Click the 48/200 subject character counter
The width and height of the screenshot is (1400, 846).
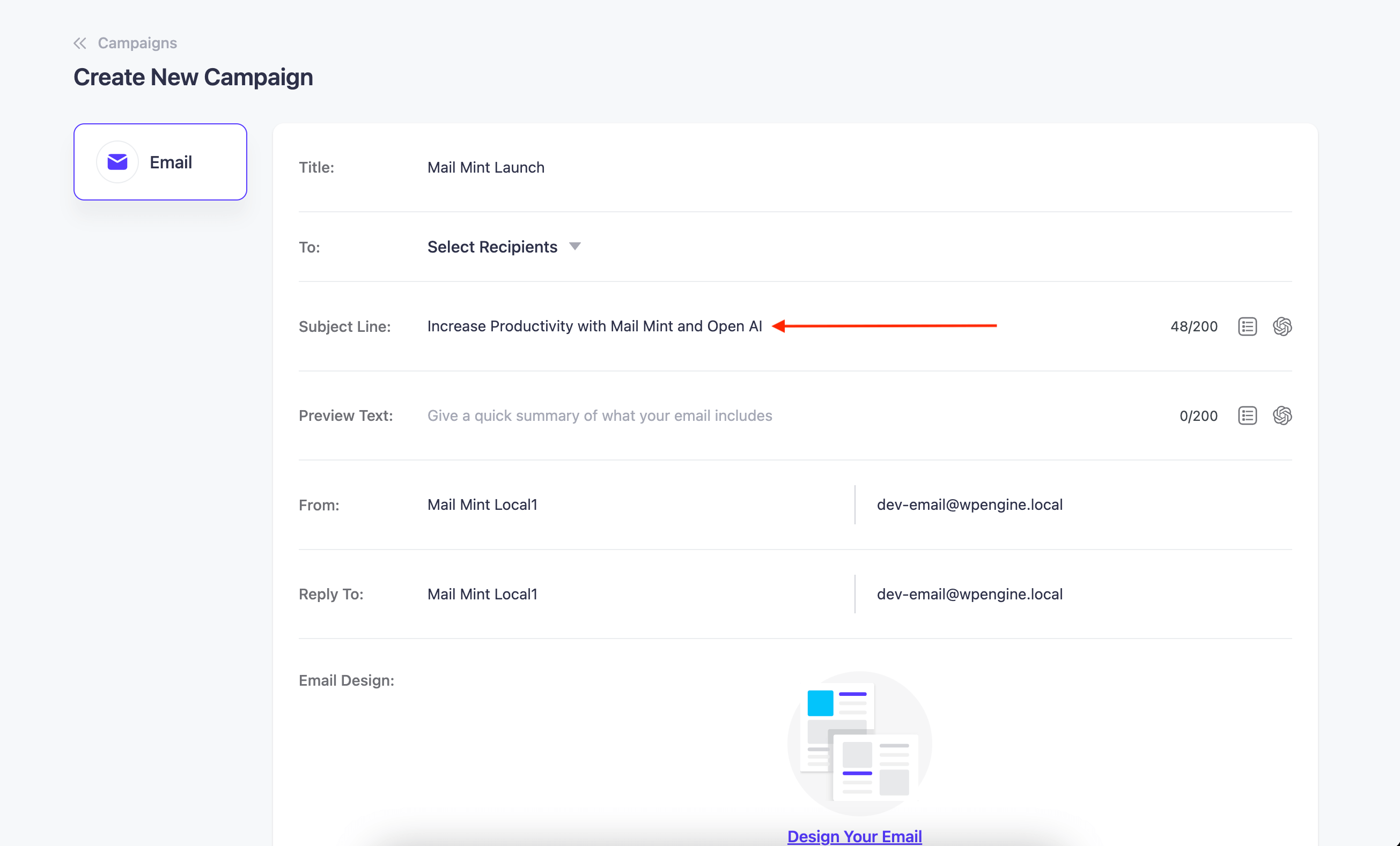(1193, 326)
